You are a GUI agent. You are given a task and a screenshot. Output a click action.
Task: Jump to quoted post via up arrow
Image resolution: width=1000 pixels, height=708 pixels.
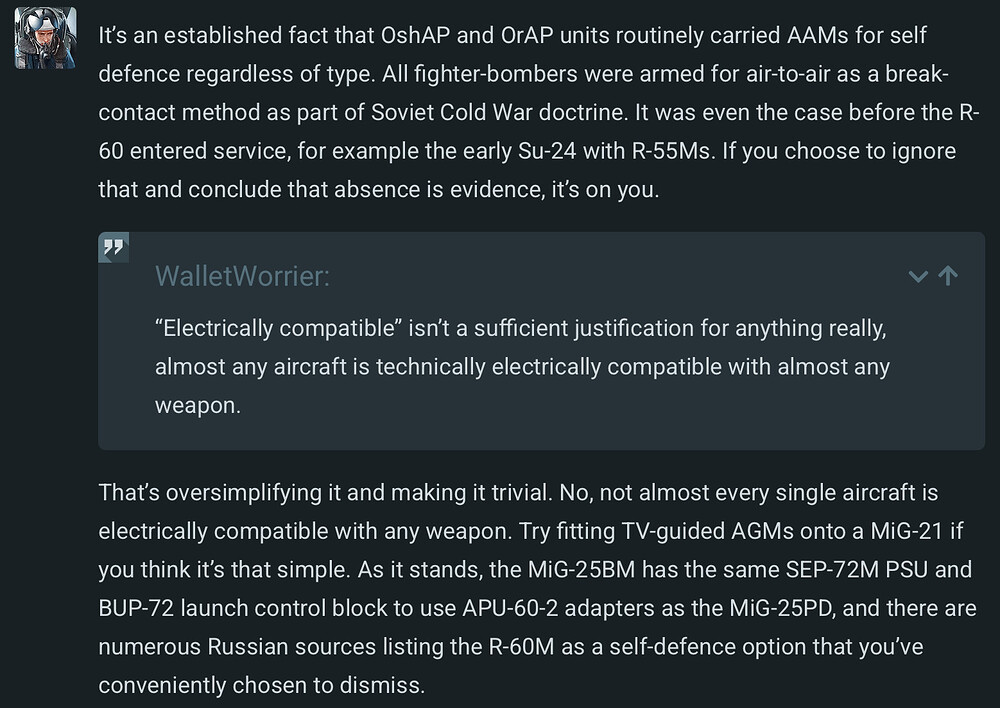click(x=949, y=277)
